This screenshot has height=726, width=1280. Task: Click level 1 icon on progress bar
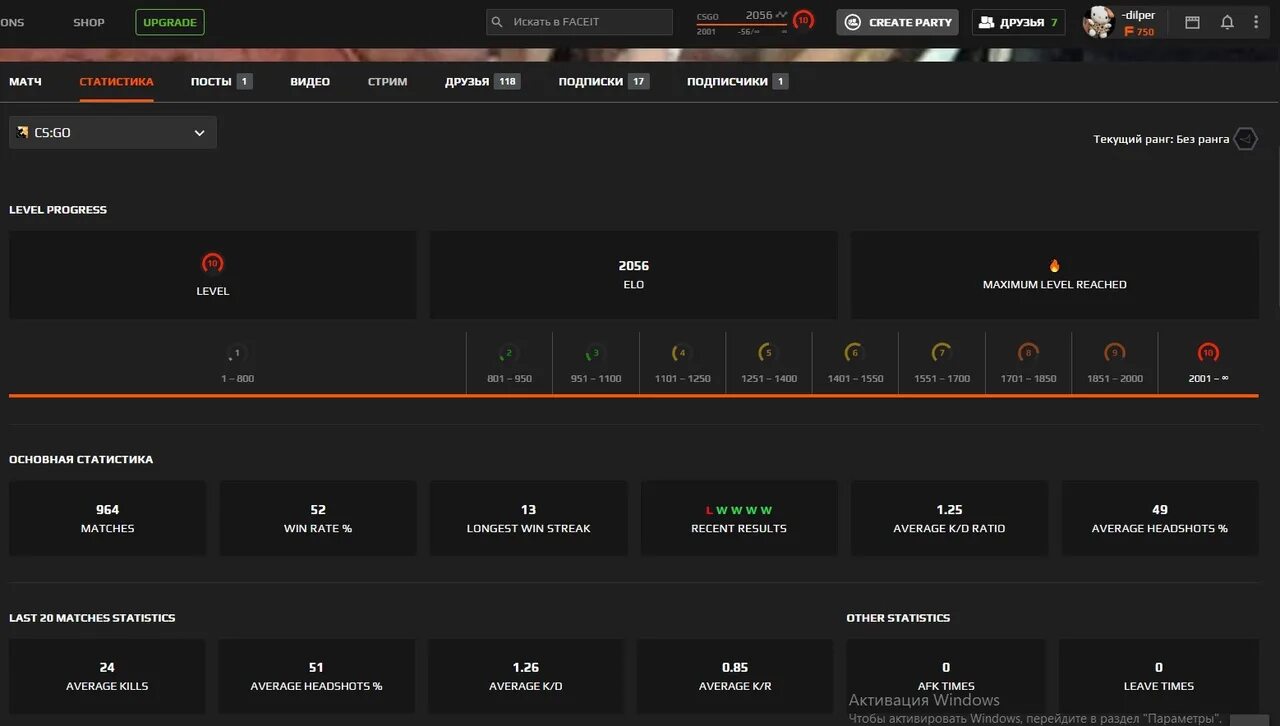(x=237, y=353)
